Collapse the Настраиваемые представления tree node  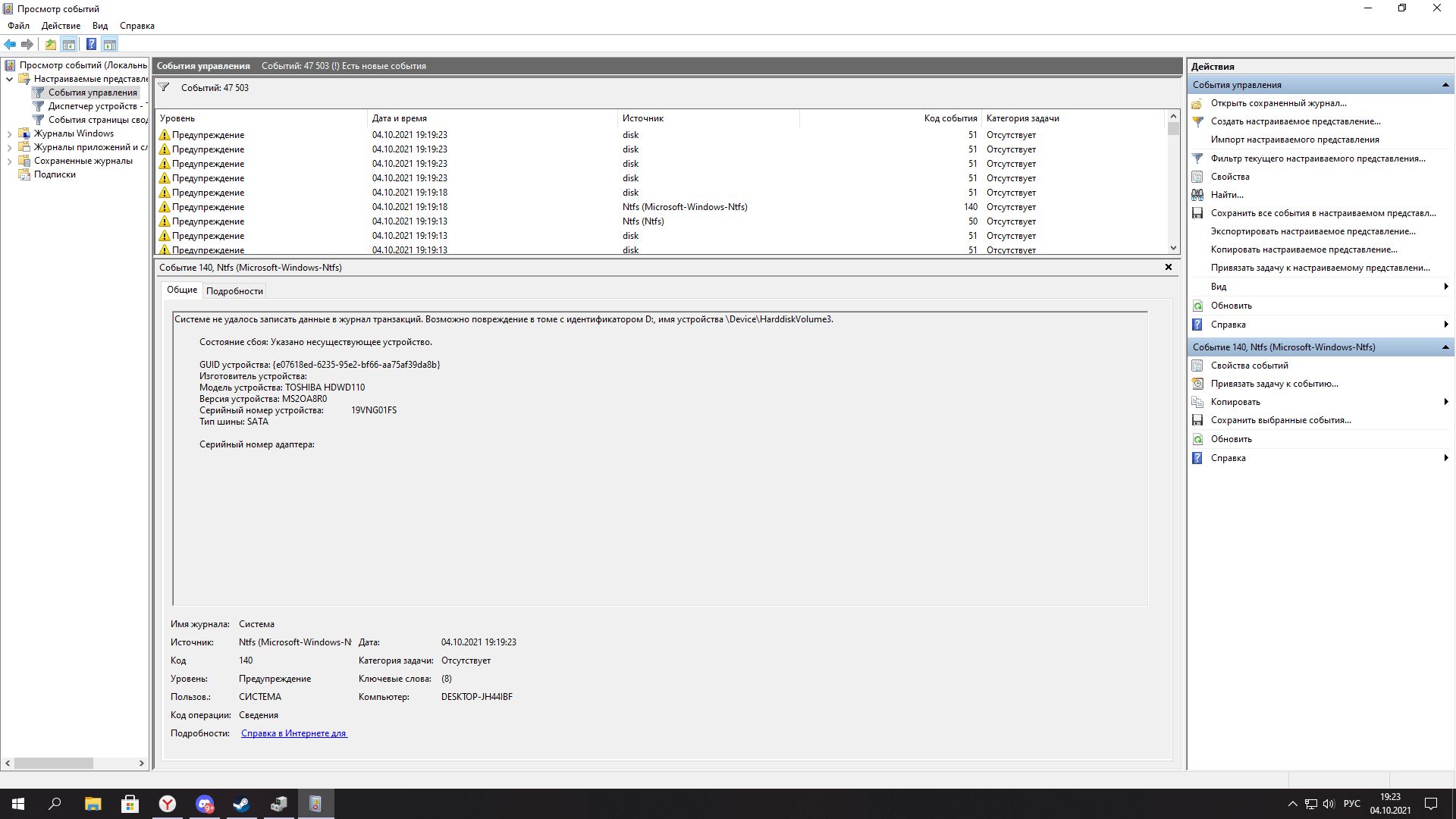click(x=9, y=79)
